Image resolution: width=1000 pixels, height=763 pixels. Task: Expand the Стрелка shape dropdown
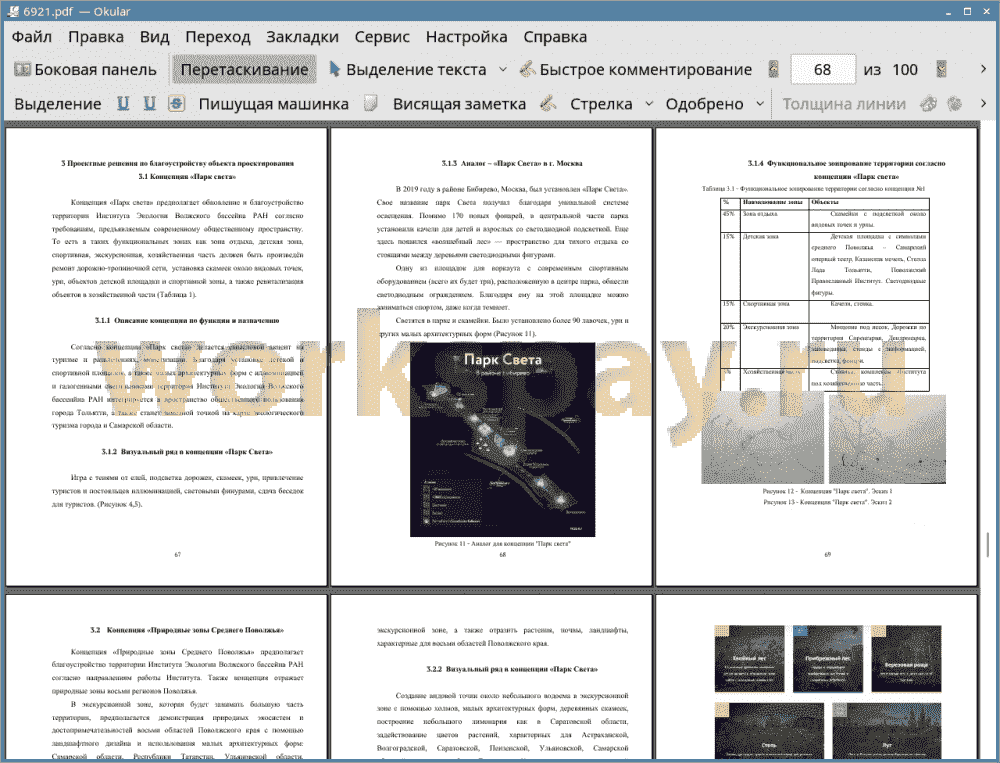pos(649,104)
